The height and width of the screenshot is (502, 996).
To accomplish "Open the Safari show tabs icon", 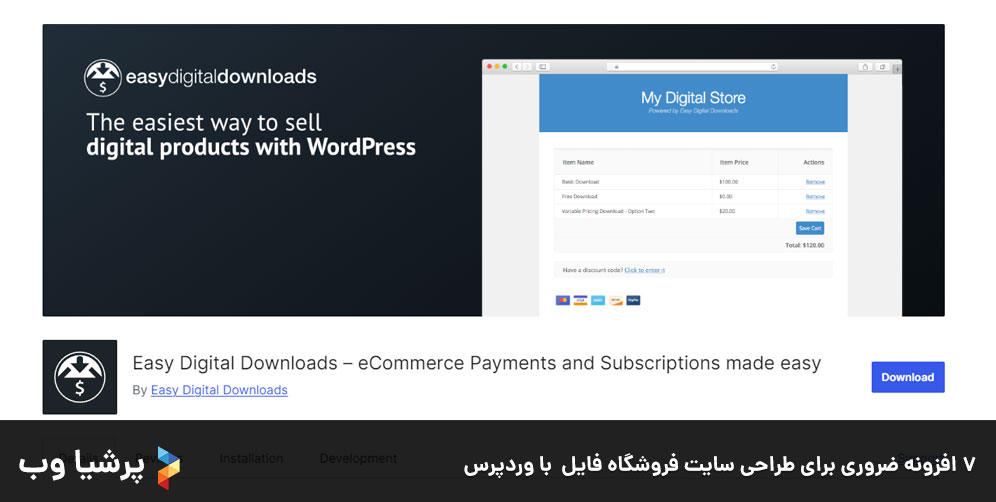I will pos(882,67).
